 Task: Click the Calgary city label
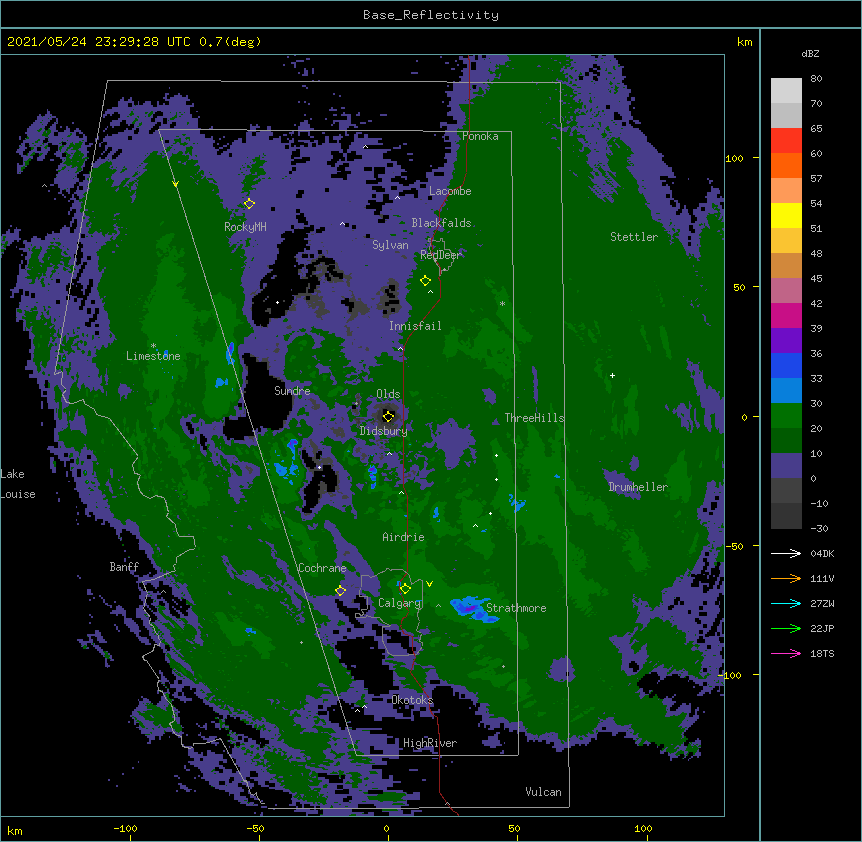pyautogui.click(x=400, y=603)
